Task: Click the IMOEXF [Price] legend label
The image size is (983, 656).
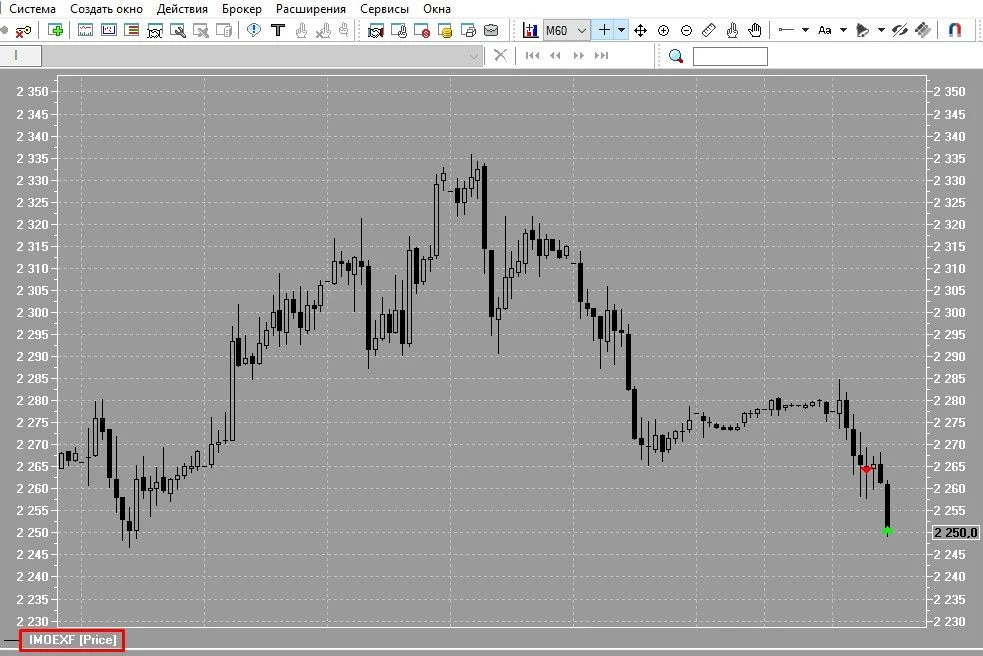Action: 72,640
